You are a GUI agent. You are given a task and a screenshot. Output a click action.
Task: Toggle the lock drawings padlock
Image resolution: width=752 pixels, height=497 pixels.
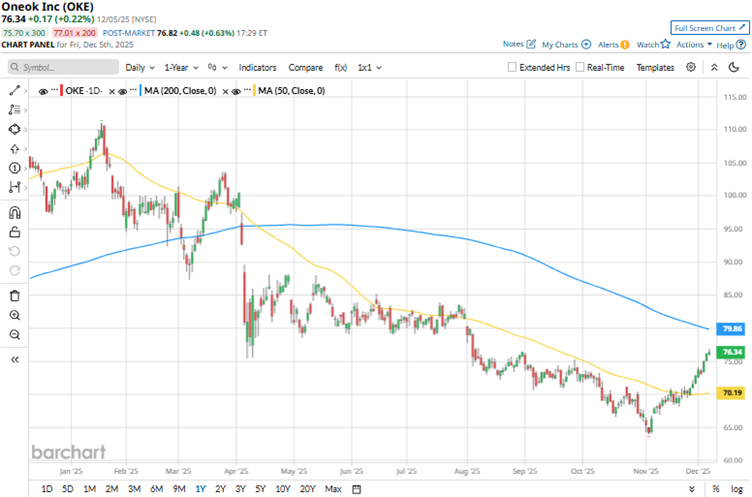pos(14,232)
